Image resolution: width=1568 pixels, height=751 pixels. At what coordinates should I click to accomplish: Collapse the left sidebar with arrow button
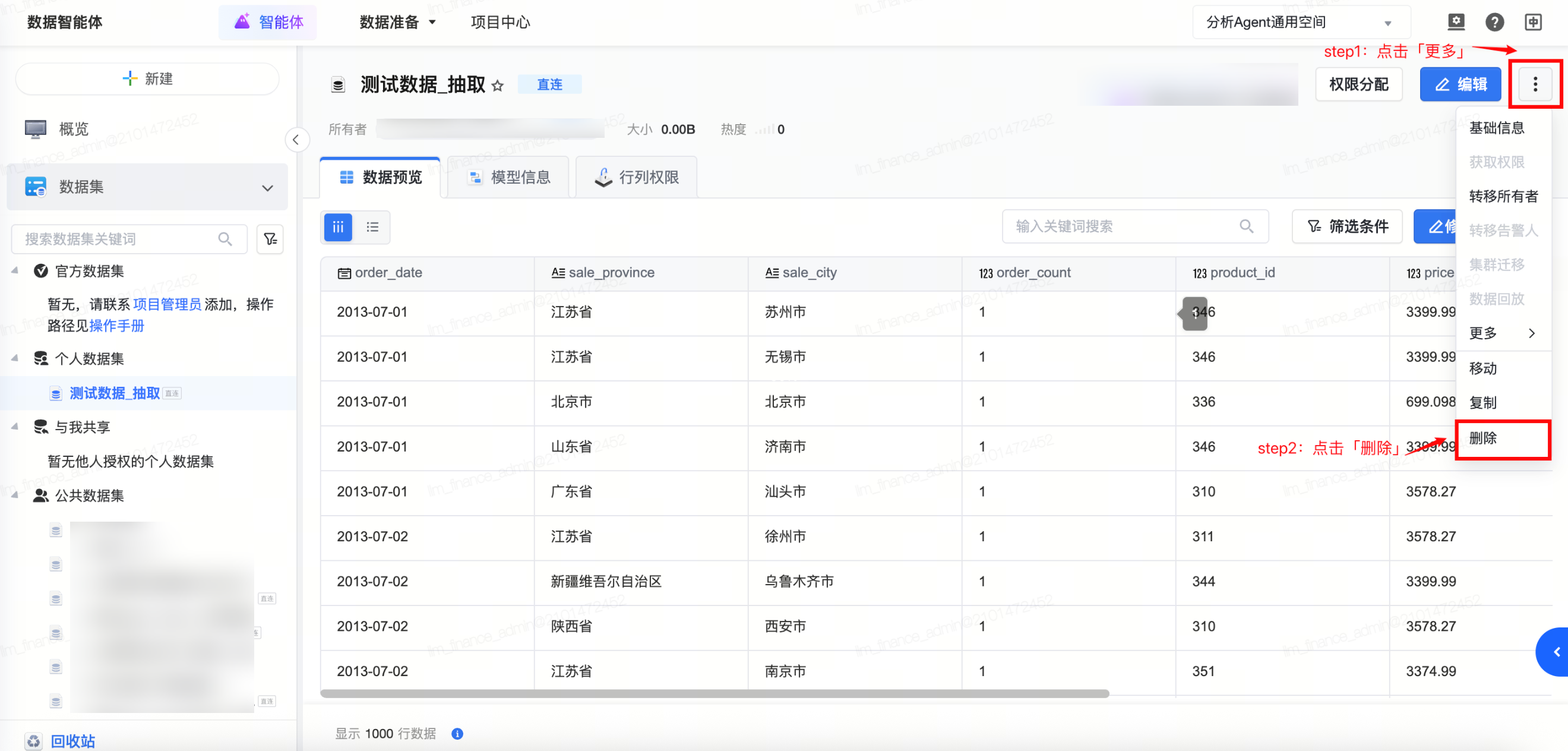[x=296, y=140]
